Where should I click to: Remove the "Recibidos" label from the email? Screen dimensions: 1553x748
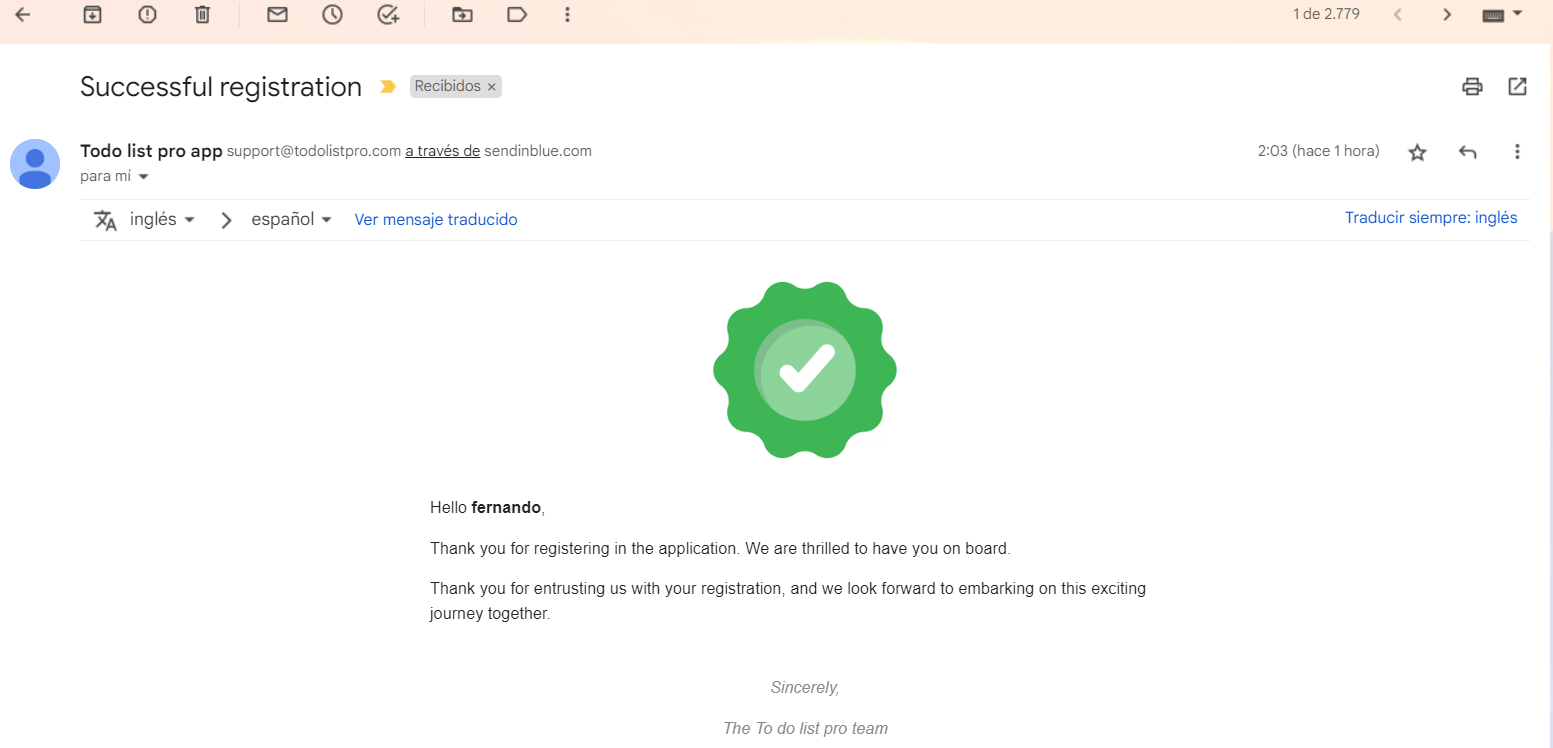pyautogui.click(x=491, y=87)
